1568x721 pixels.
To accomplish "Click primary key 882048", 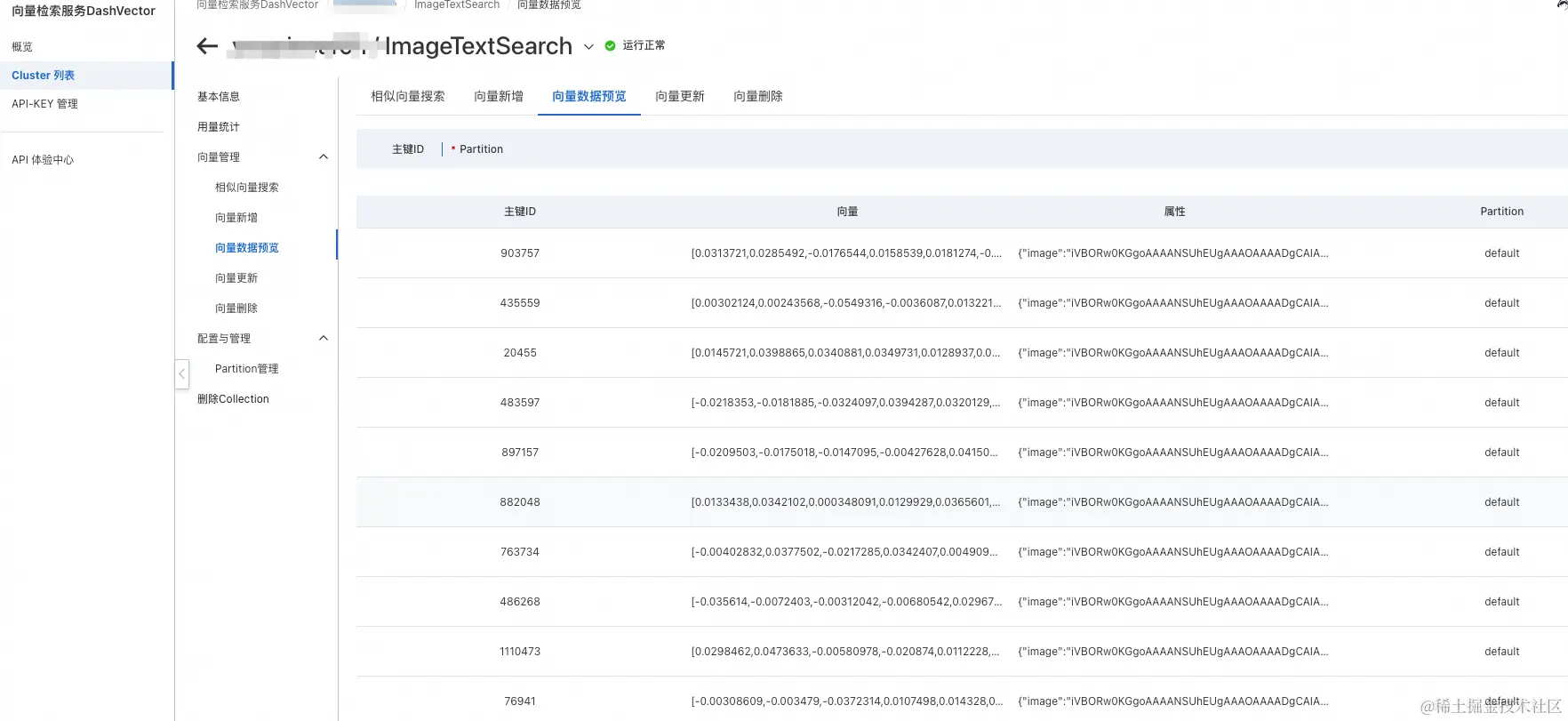I will (520, 502).
